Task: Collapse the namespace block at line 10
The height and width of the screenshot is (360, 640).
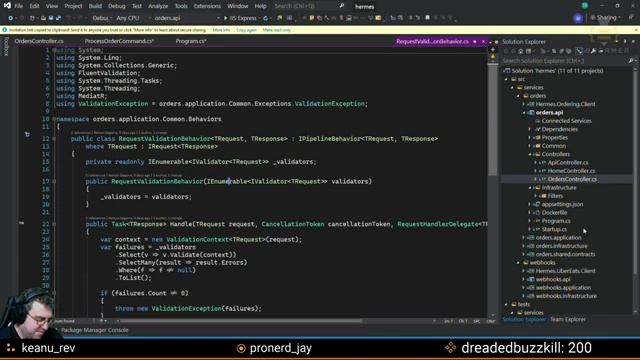Action: coord(54,119)
